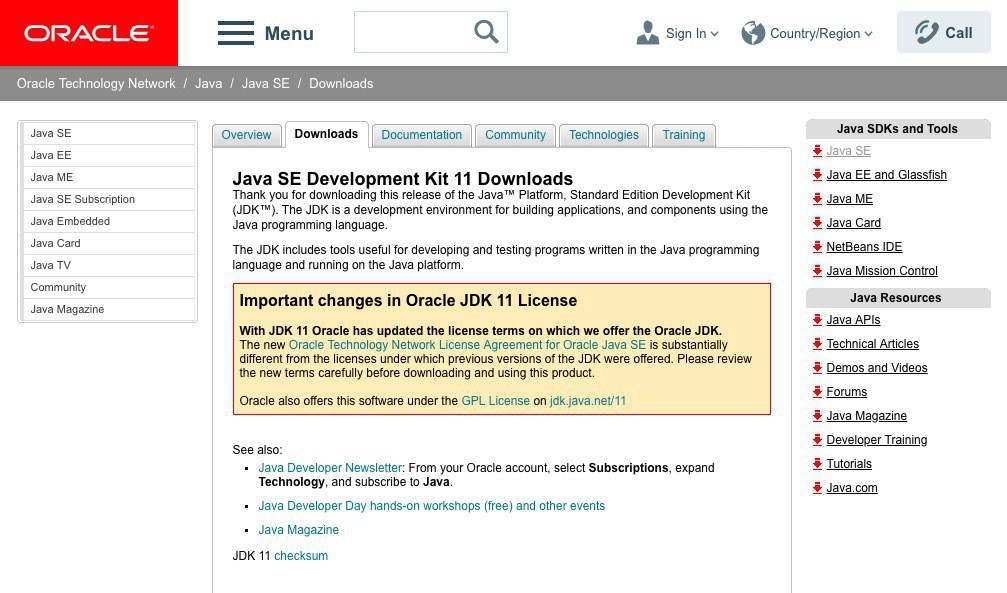Click red arrow icon beside Forums

817,392
